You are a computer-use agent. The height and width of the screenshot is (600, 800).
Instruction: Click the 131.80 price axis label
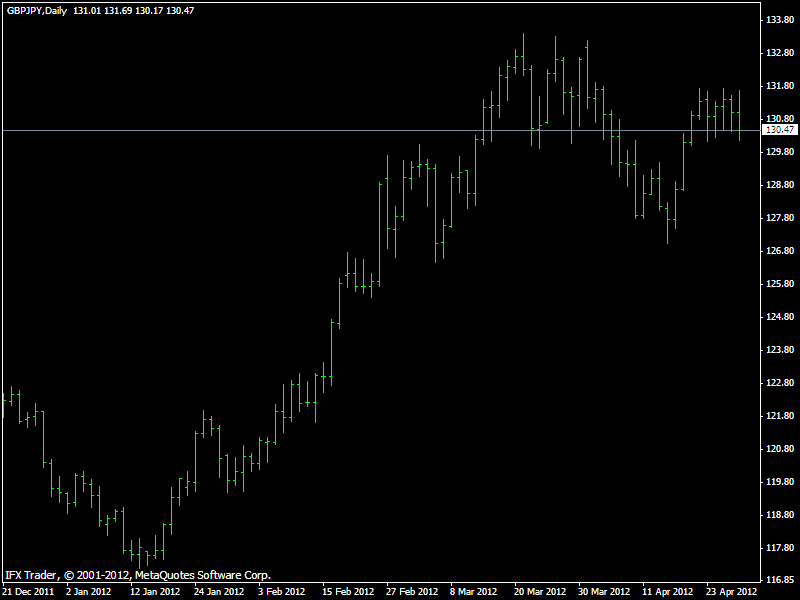[x=780, y=86]
